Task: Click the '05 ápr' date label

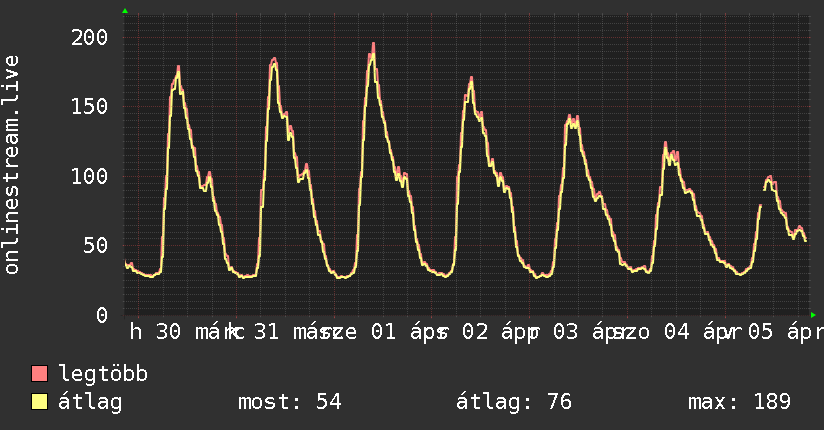Action: point(786,332)
